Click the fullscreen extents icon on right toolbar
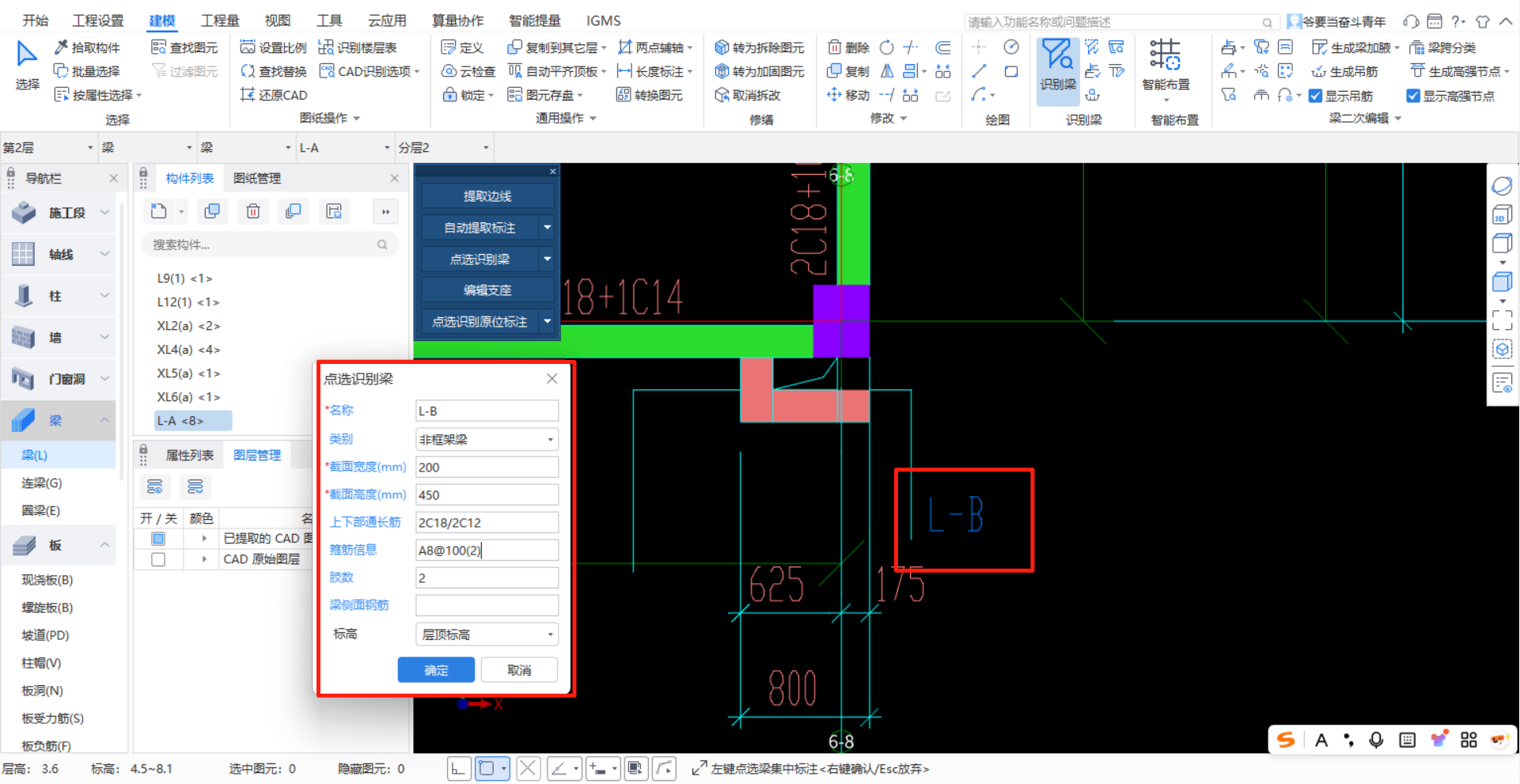Image resolution: width=1520 pixels, height=784 pixels. click(x=1502, y=320)
